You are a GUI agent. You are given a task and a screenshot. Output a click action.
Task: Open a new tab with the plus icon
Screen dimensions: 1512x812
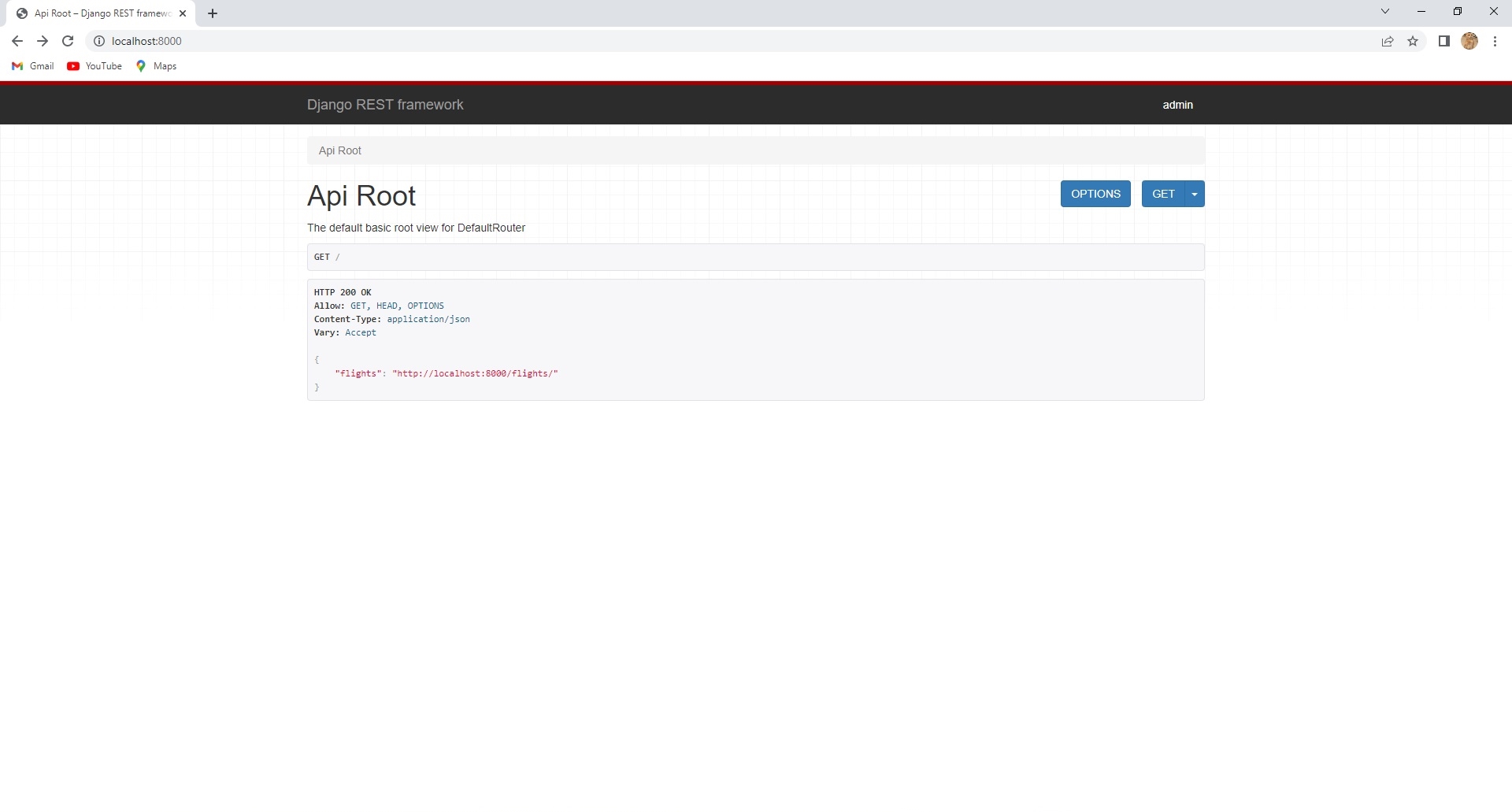(x=213, y=13)
